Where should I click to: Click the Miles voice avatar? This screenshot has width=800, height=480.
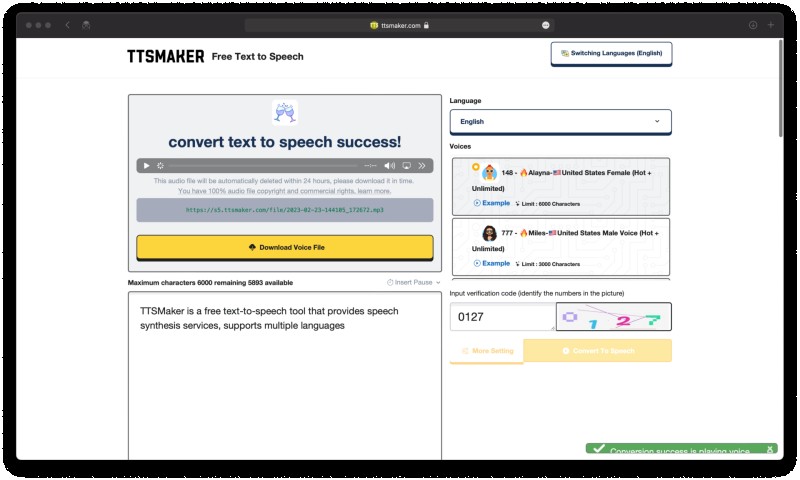tap(490, 234)
